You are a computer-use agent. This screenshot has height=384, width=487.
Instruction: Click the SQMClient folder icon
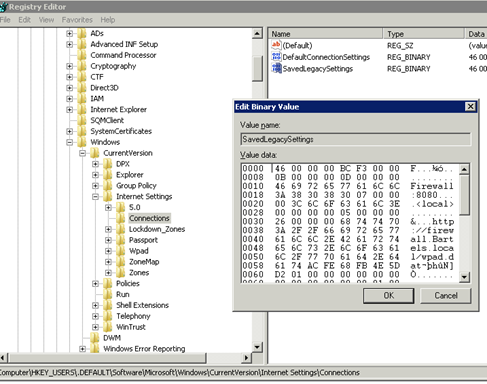tap(82, 120)
